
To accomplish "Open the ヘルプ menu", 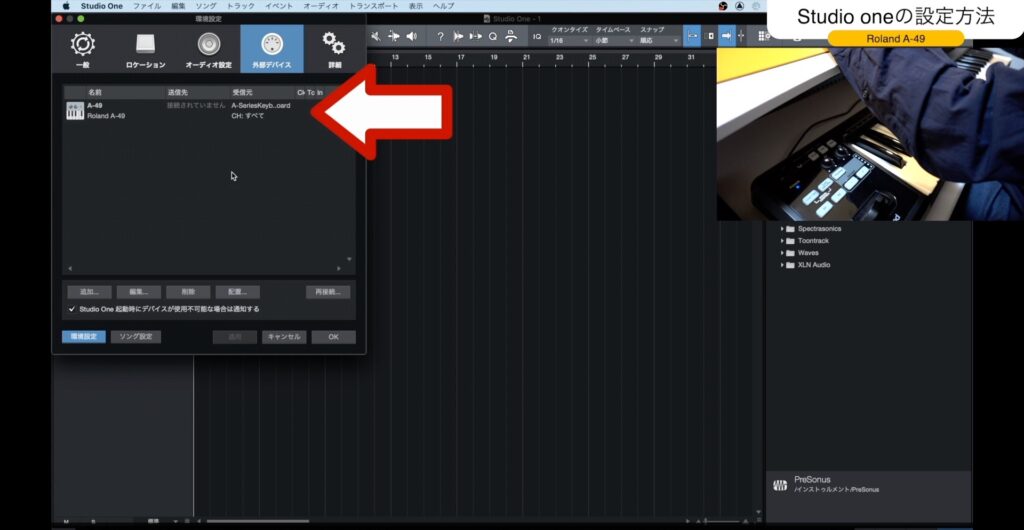I will [x=443, y=6].
